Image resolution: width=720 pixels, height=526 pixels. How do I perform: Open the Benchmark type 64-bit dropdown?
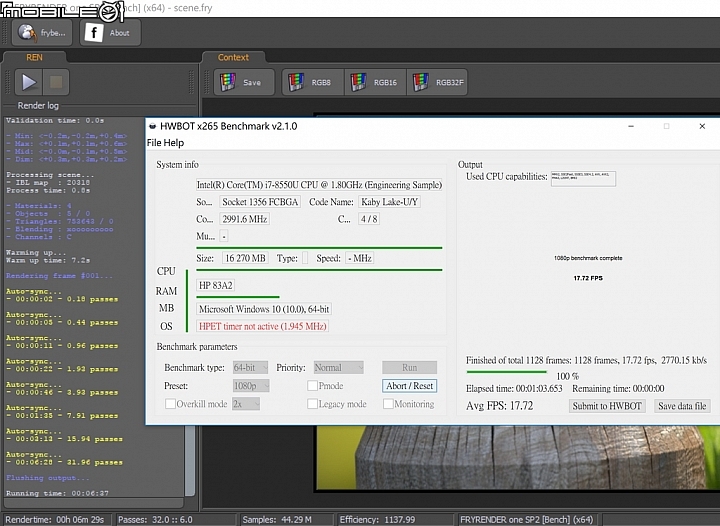(x=250, y=368)
